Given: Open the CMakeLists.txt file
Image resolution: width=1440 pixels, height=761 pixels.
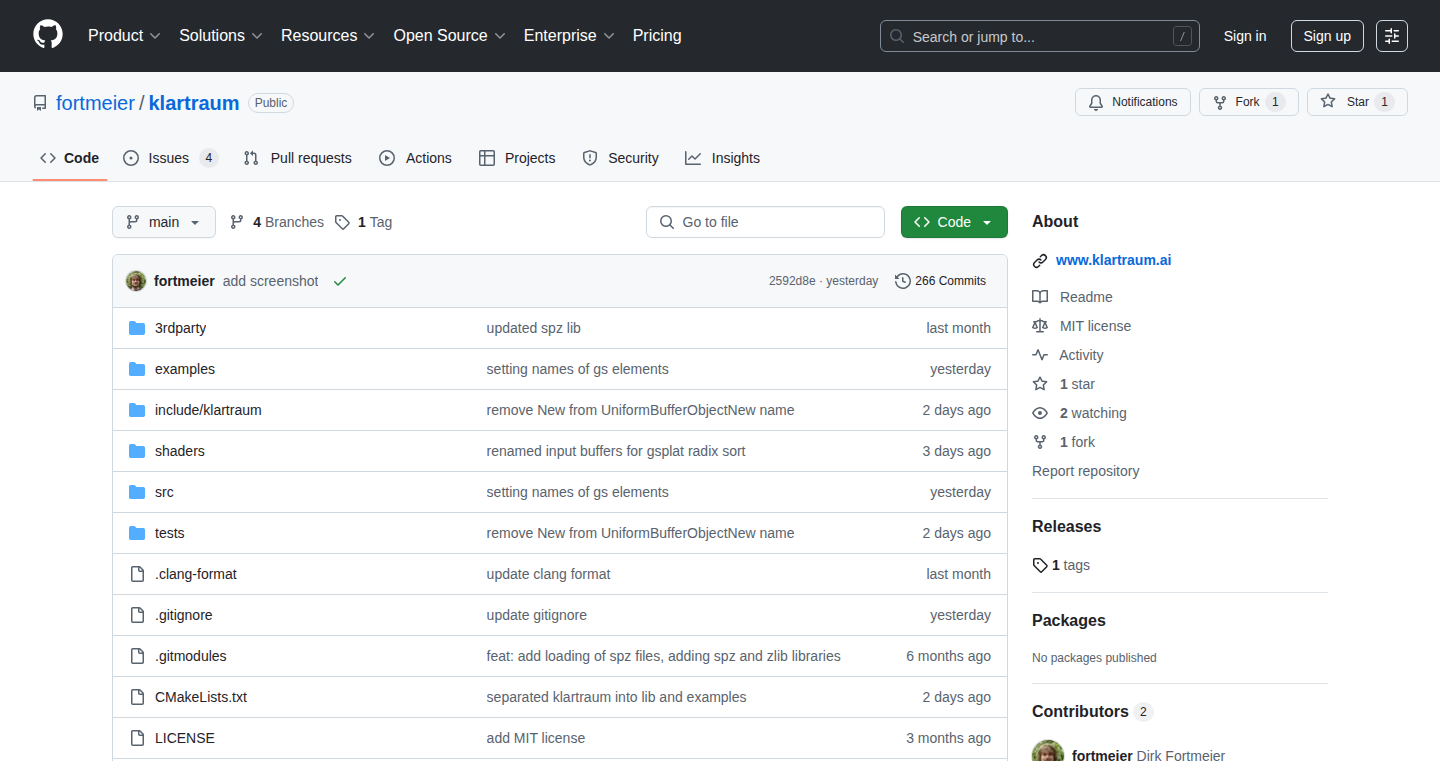Looking at the screenshot, I should [201, 697].
